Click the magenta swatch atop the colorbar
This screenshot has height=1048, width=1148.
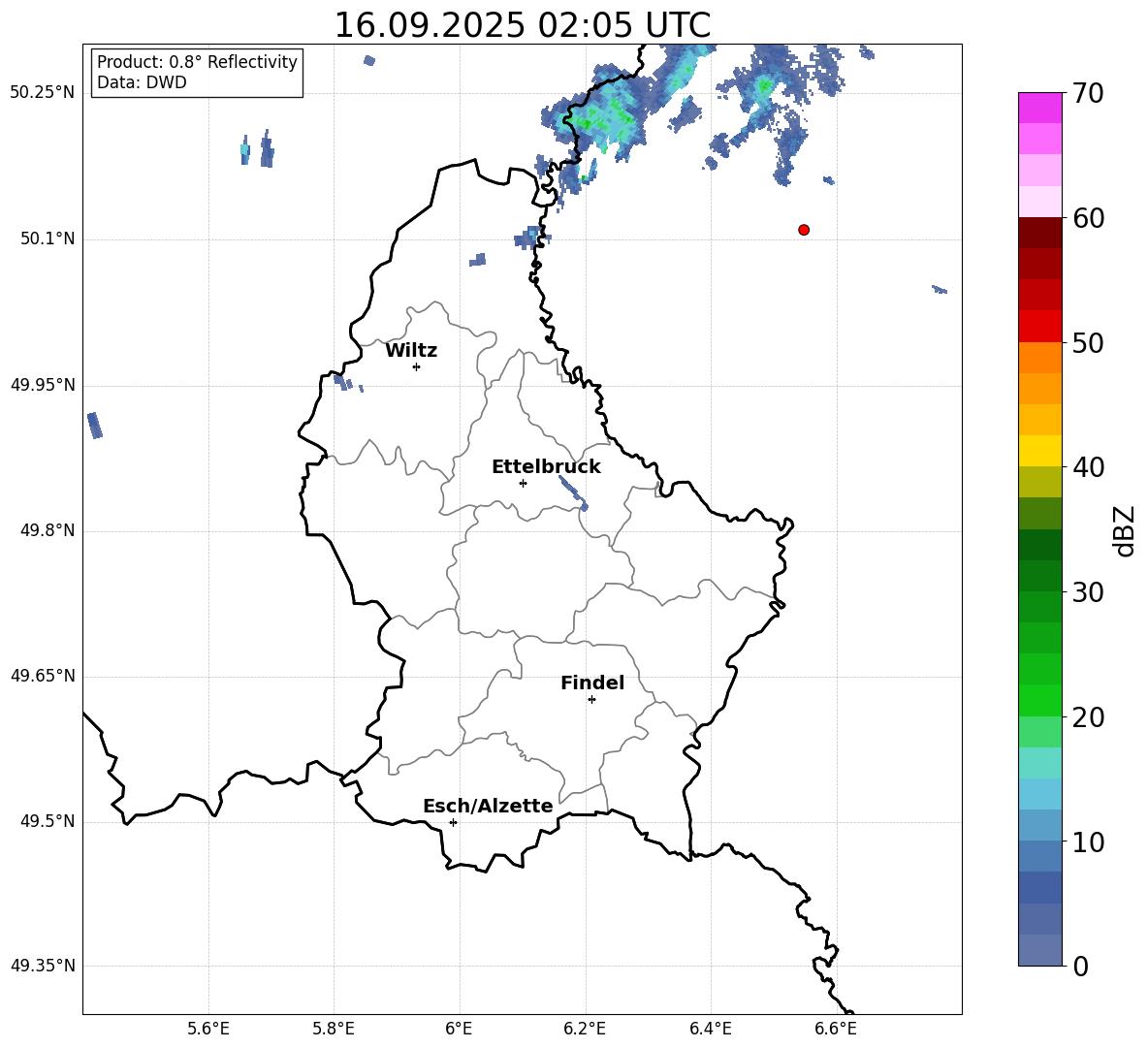point(1040,108)
